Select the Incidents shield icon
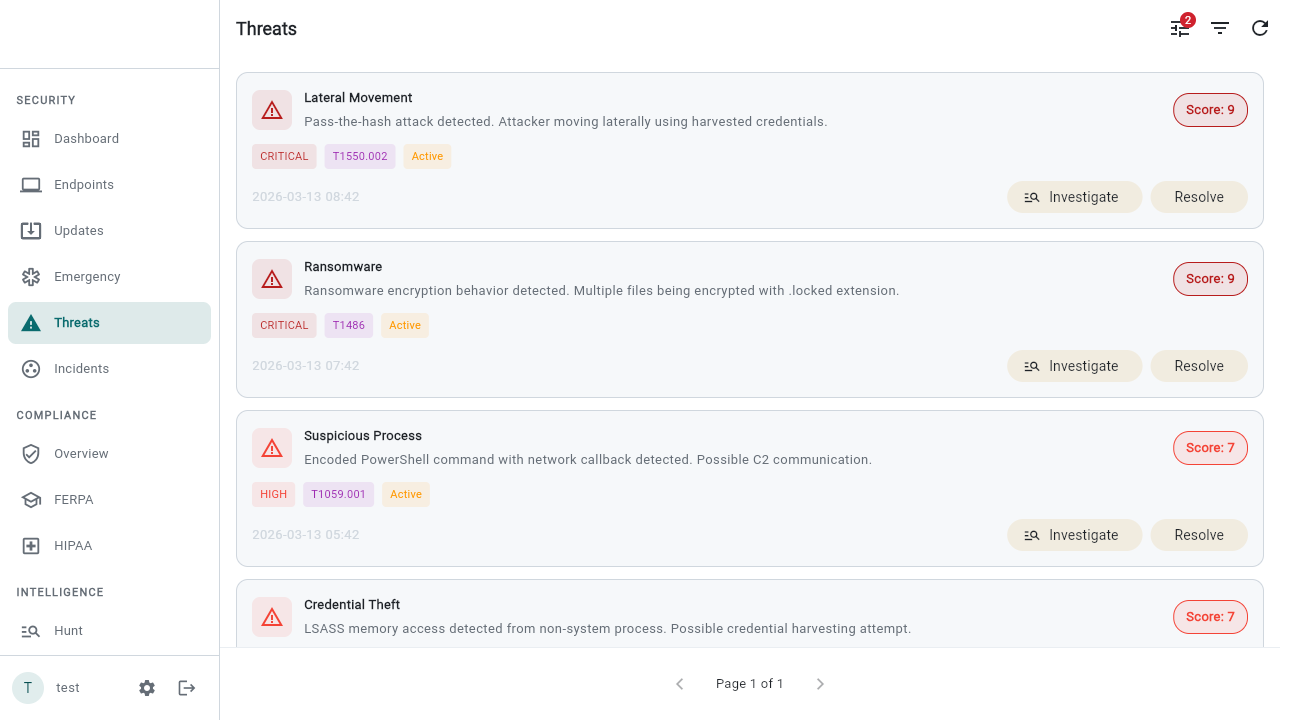This screenshot has width=1290, height=720. 31,368
